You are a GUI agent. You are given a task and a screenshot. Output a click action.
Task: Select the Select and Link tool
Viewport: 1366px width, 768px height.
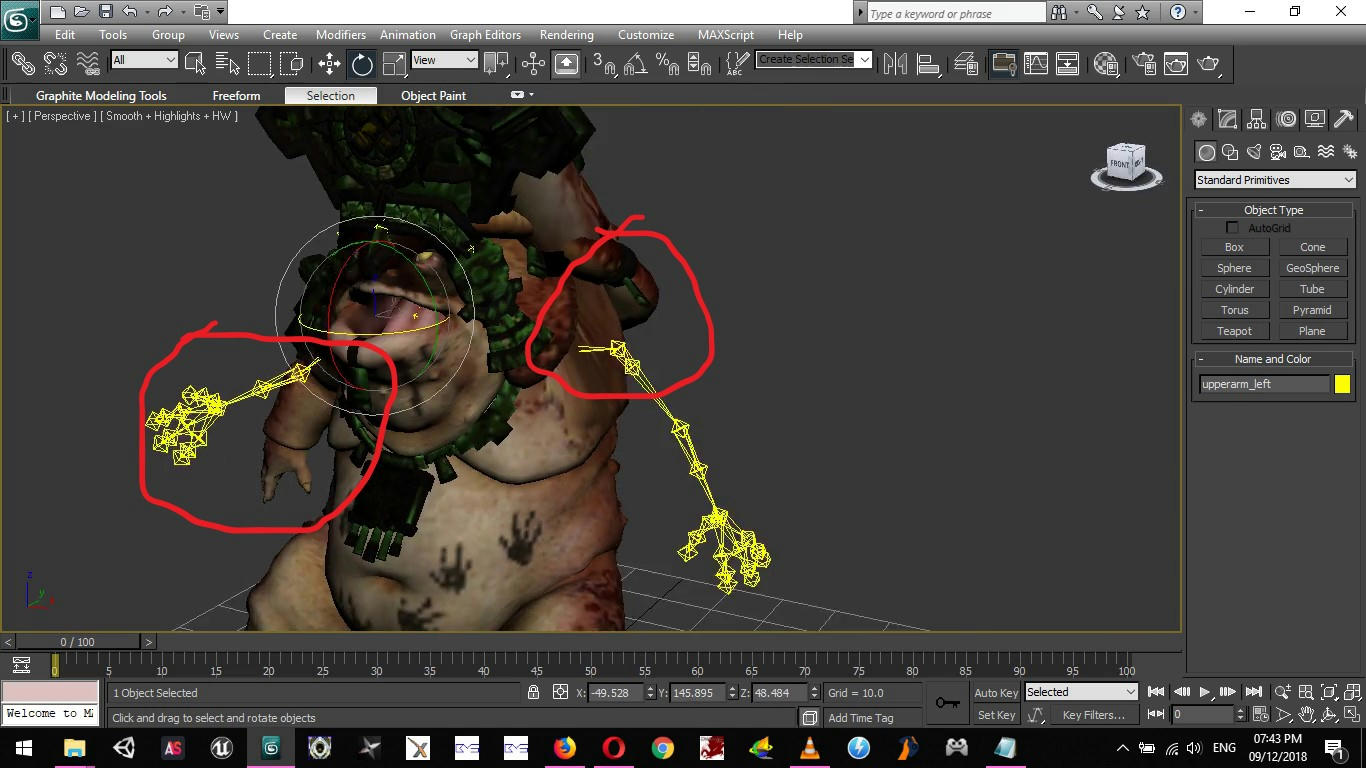click(22, 63)
